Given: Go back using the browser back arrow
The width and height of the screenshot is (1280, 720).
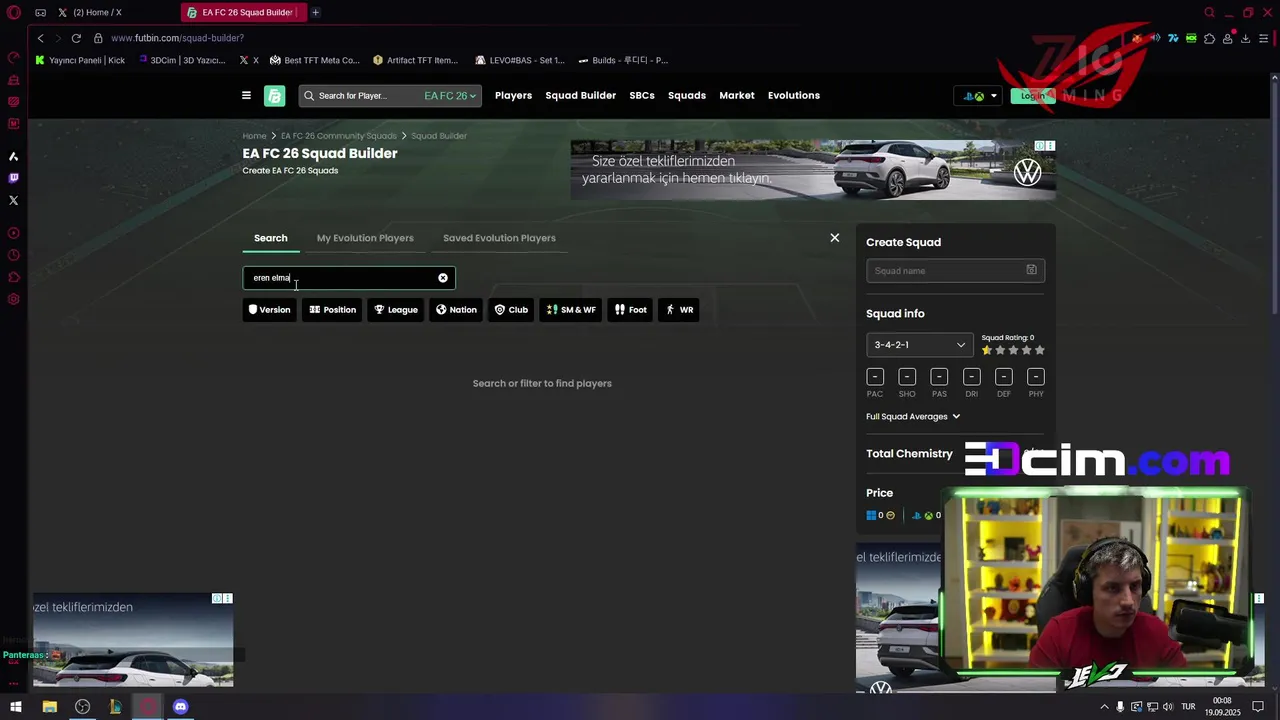Looking at the screenshot, I should (41, 38).
